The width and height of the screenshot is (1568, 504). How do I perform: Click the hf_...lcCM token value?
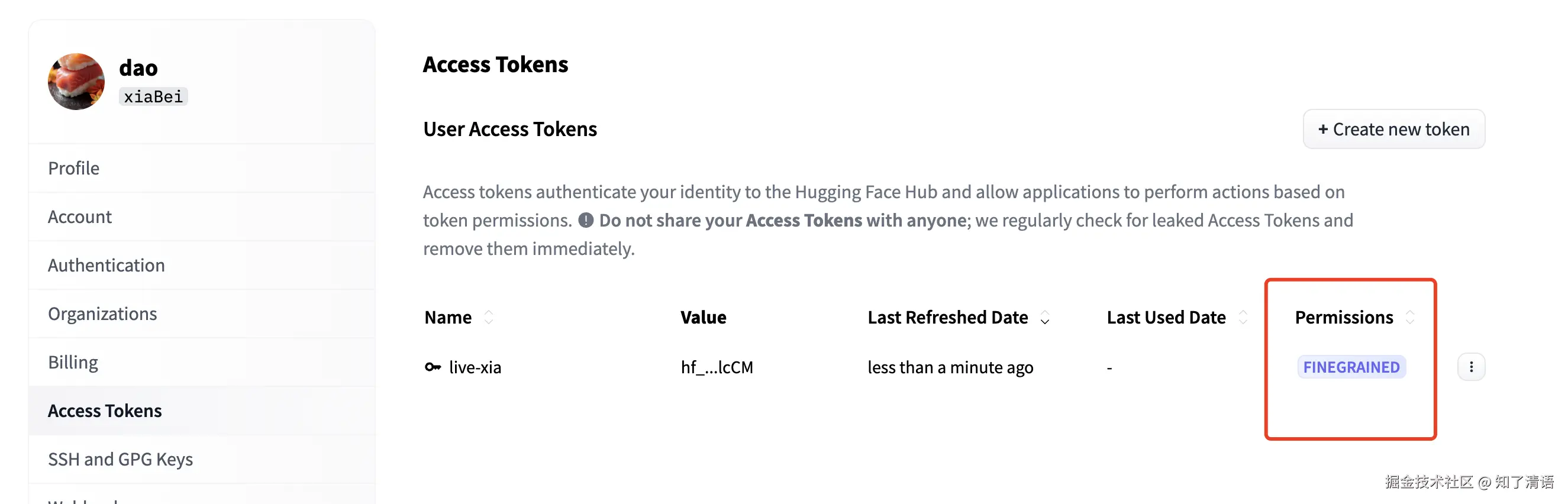pos(717,367)
